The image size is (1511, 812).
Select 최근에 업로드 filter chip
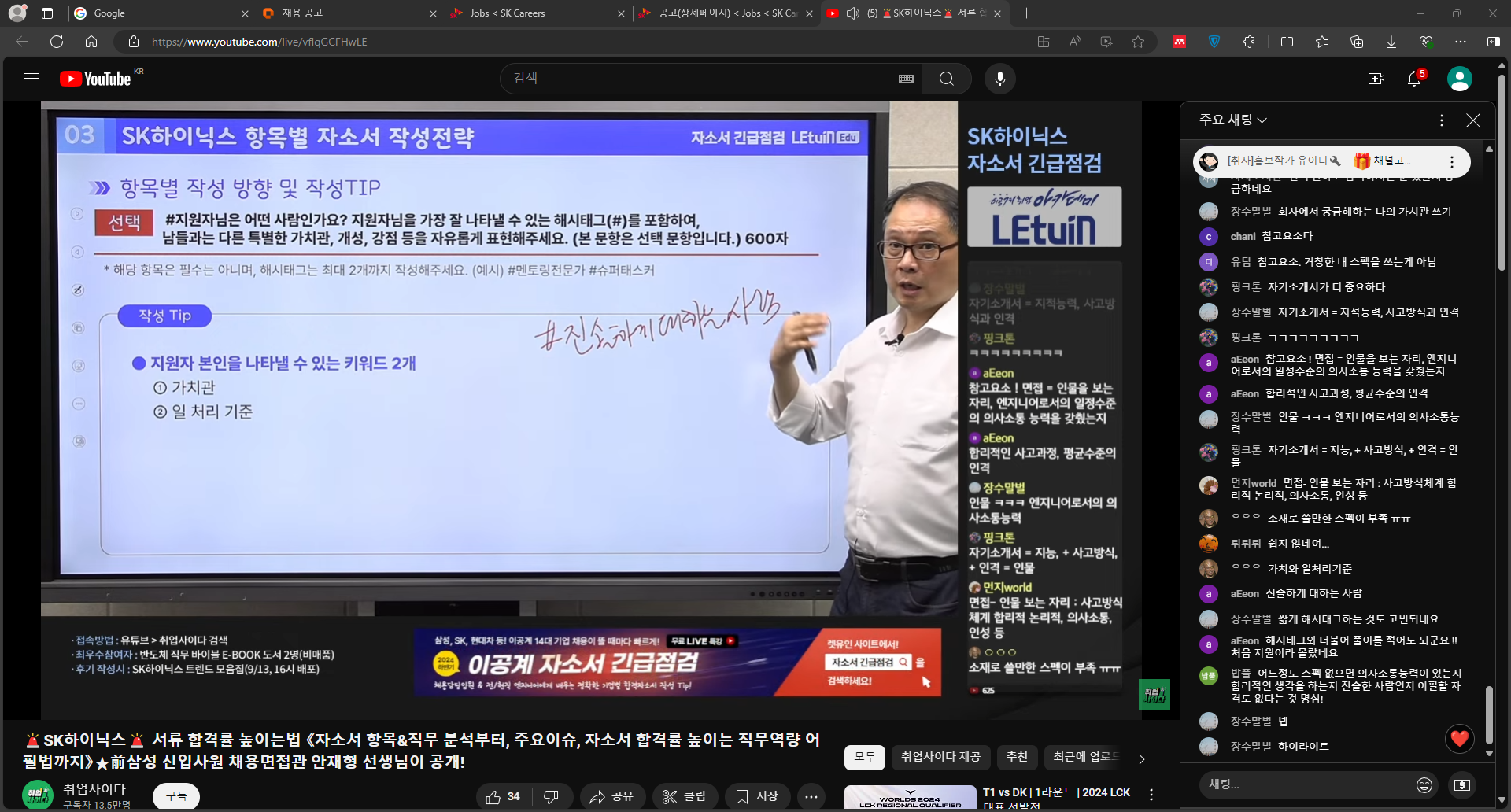pyautogui.click(x=1084, y=757)
